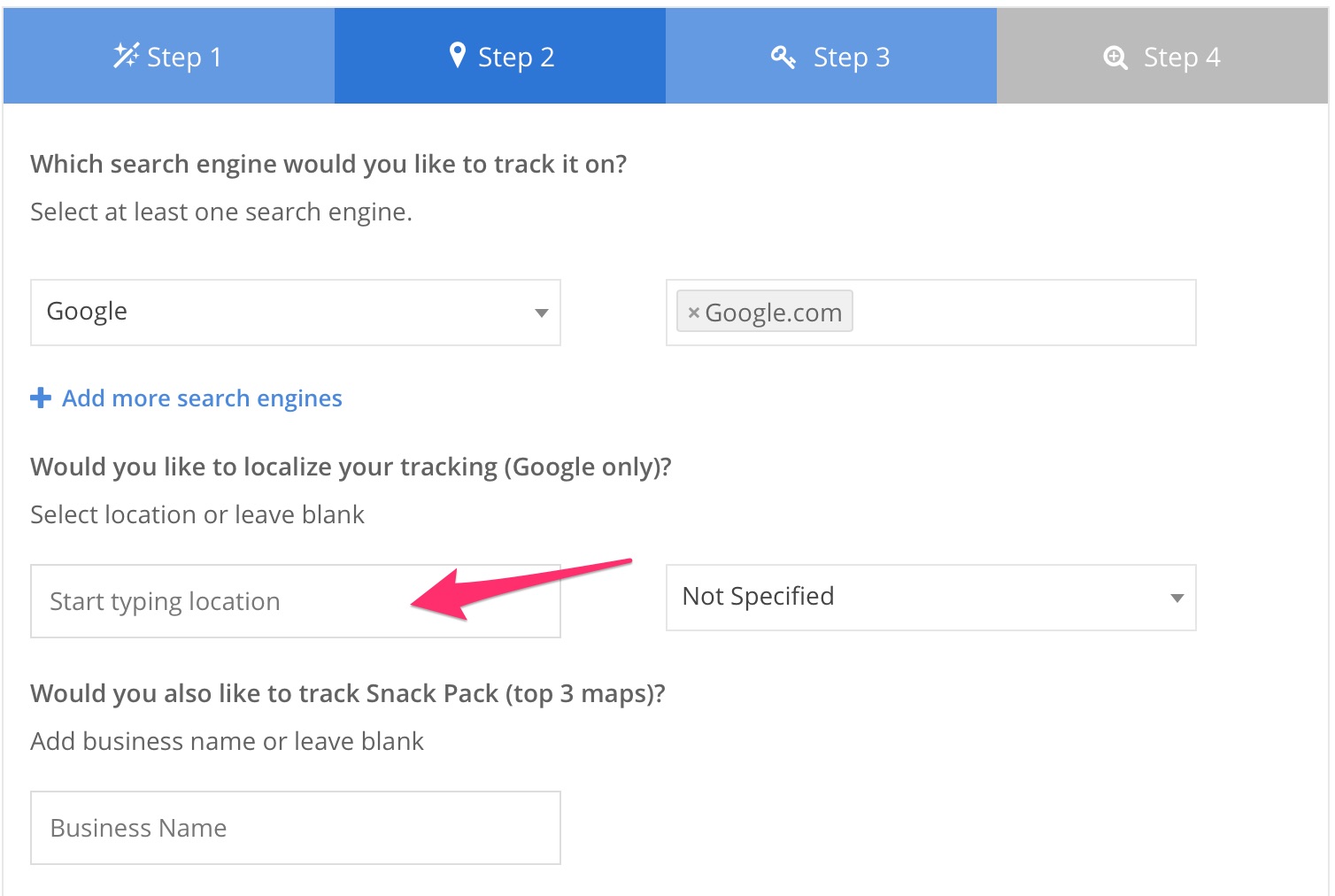Click the location pin icon on Step 2

coord(457,55)
